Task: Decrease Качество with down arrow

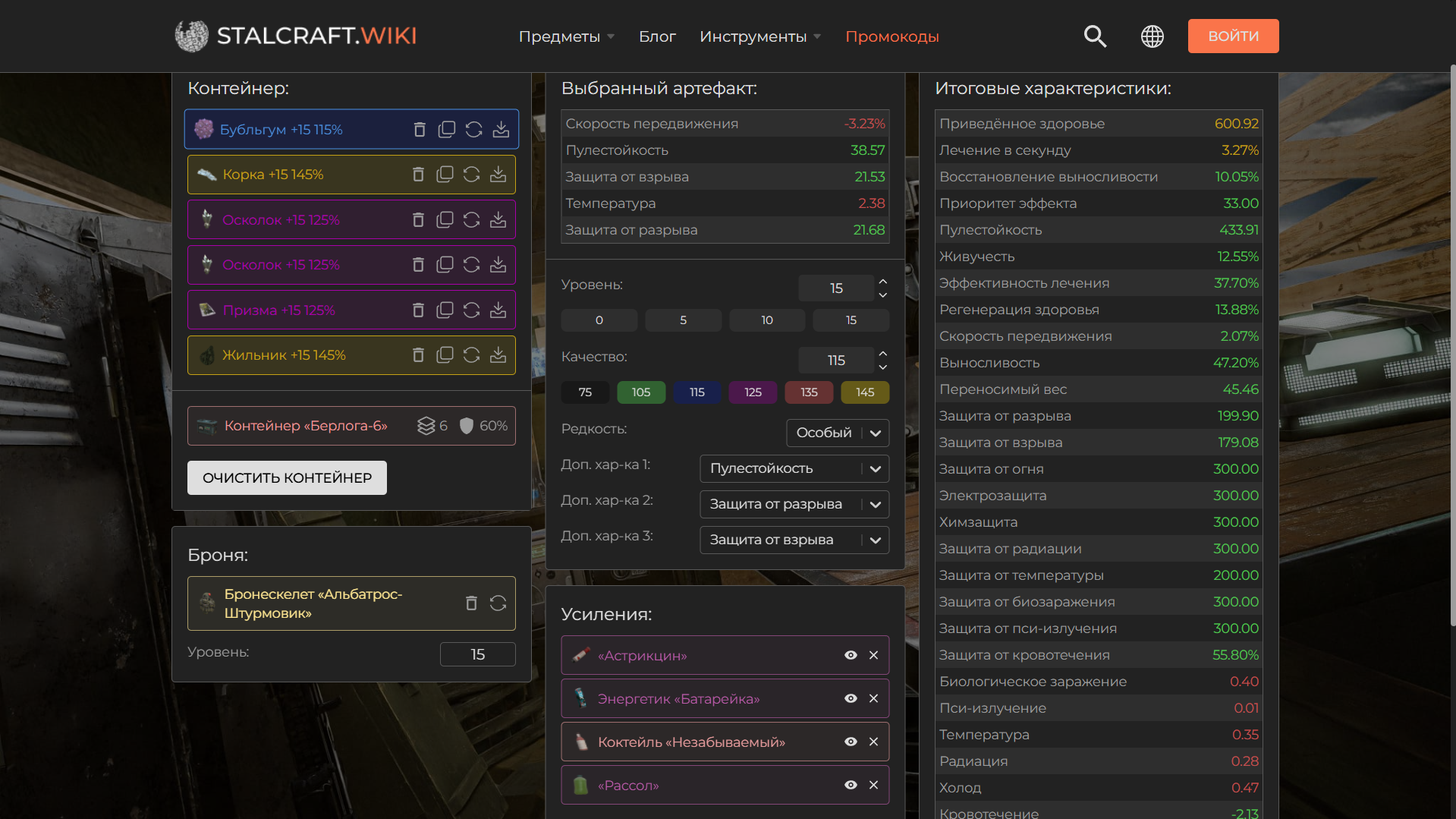Action: coord(882,367)
